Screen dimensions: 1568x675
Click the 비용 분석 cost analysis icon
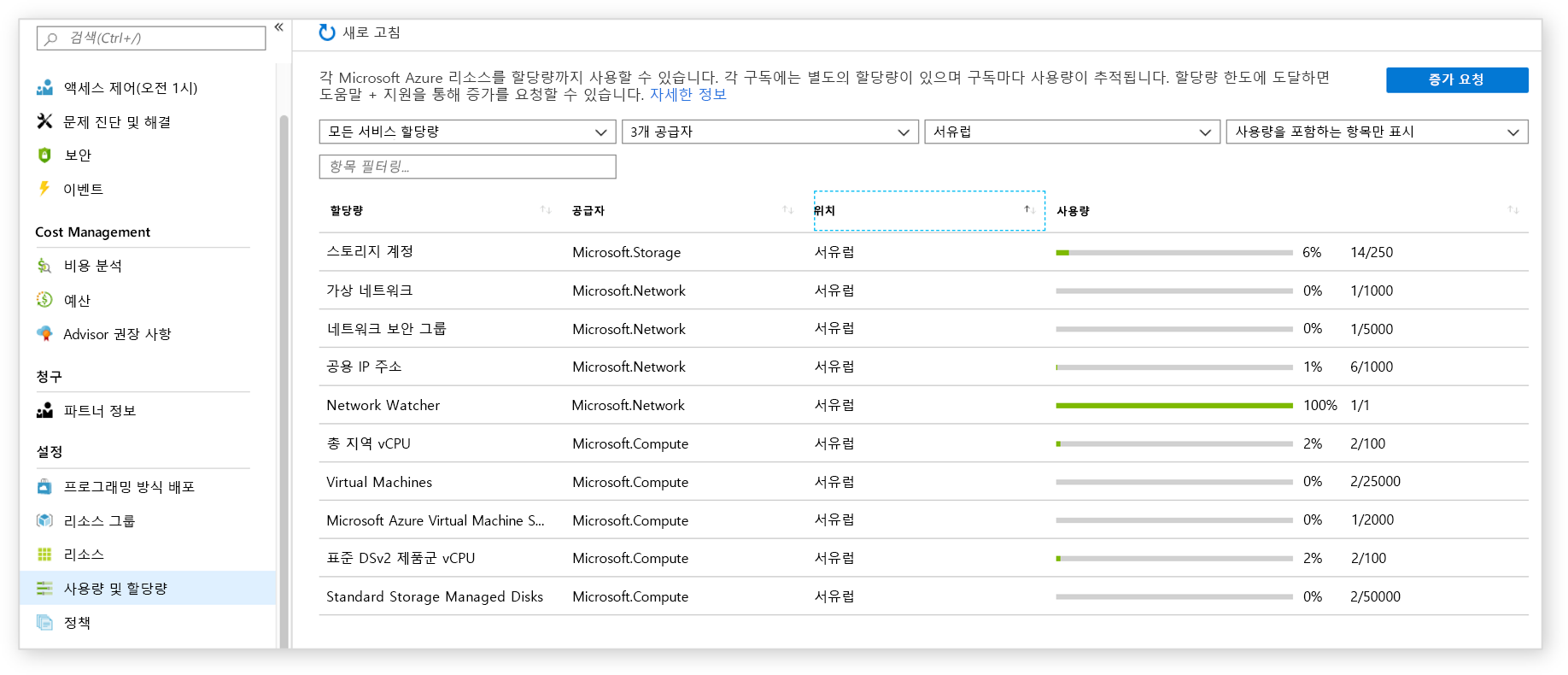(44, 266)
